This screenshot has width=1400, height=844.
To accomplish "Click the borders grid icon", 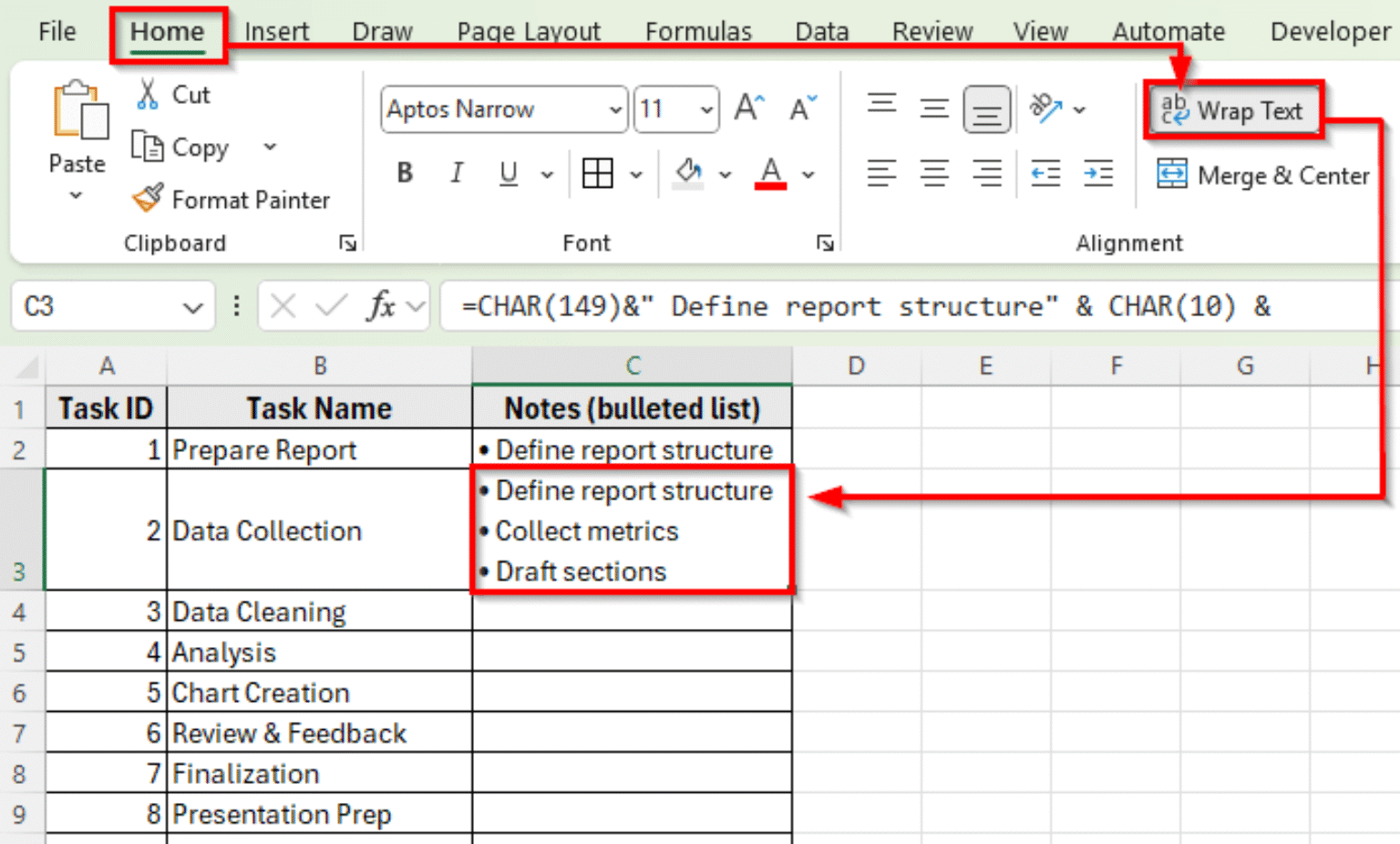I will [598, 172].
